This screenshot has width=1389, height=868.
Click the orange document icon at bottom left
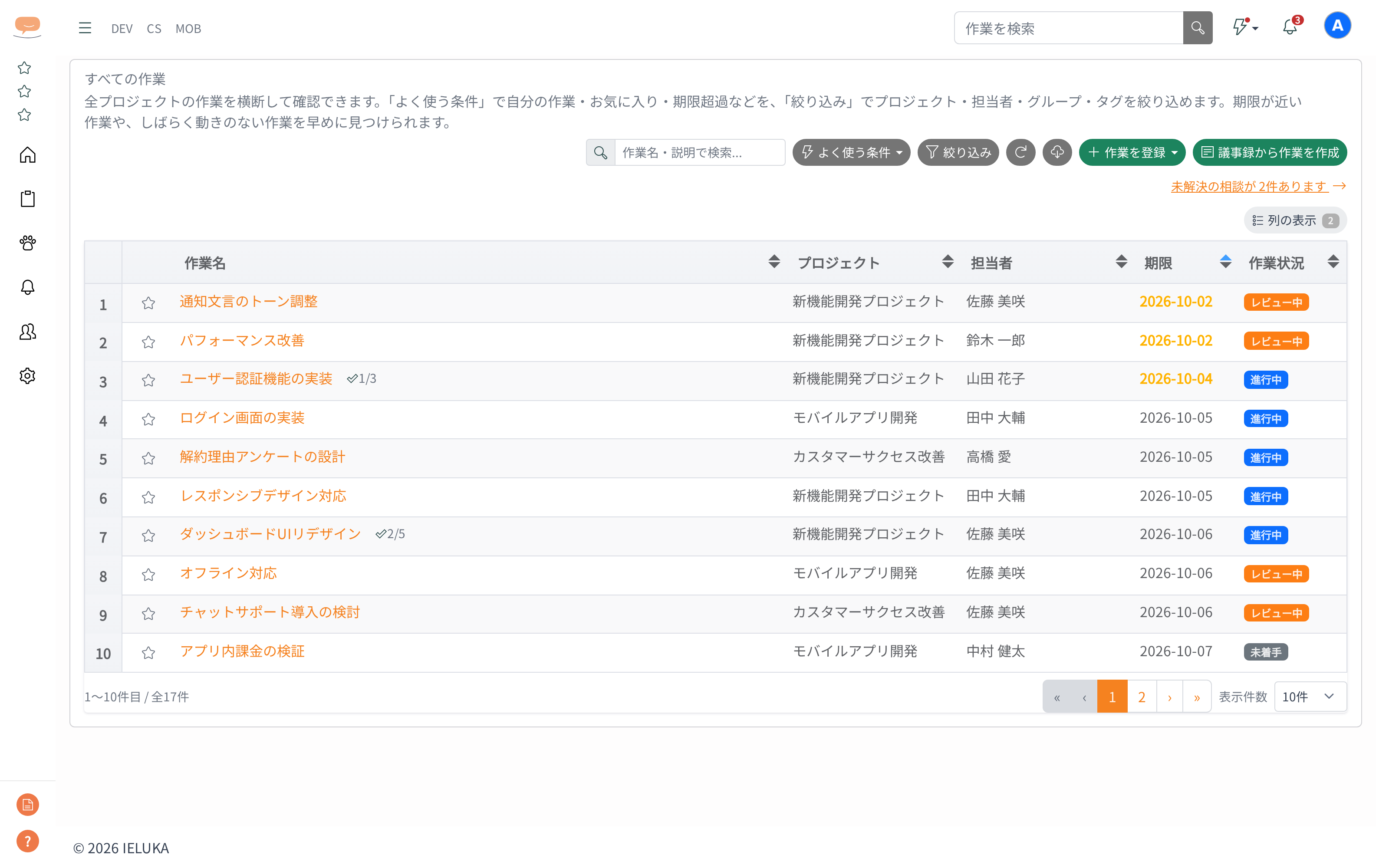pos(27,804)
